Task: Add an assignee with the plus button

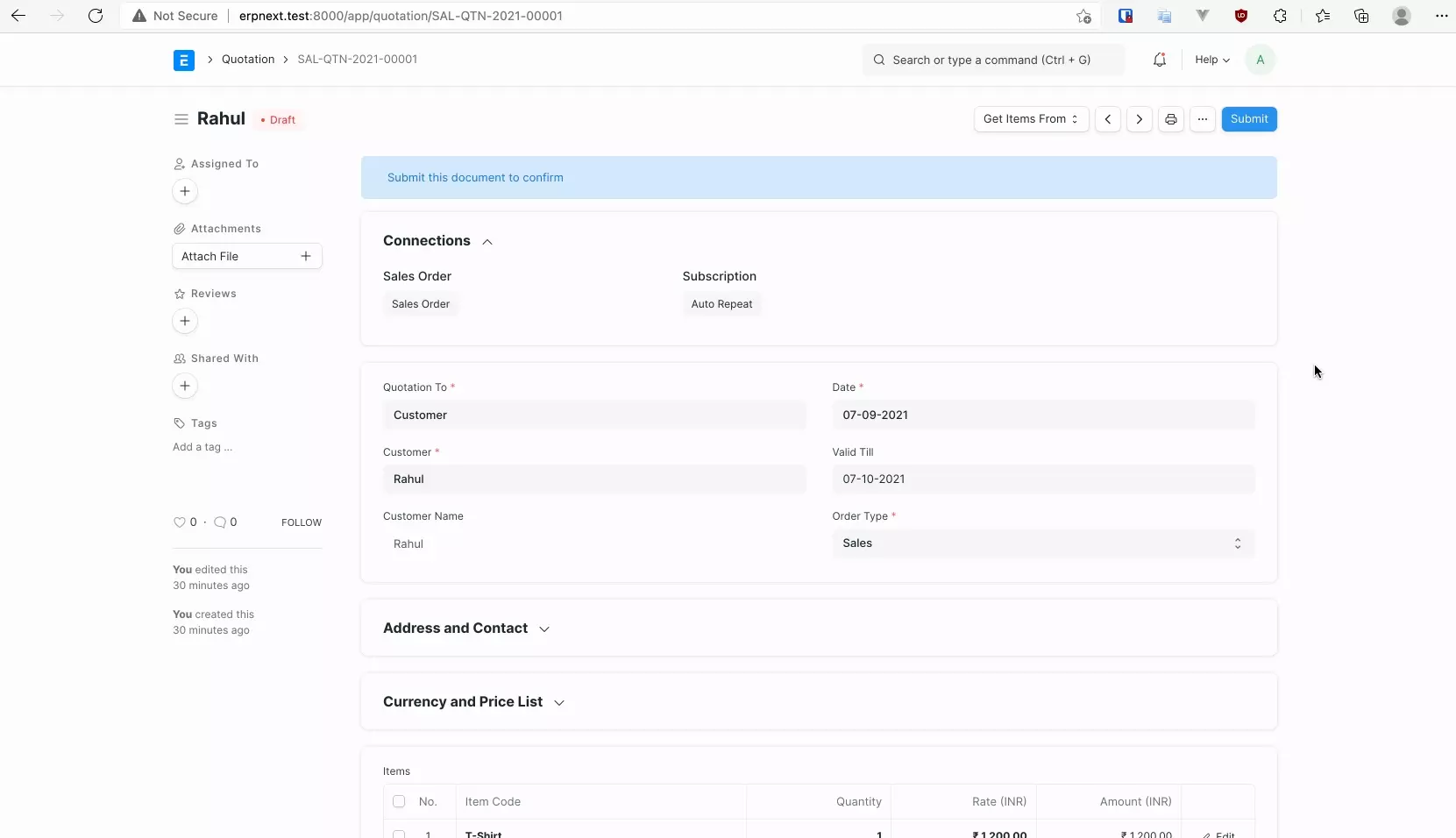Action: pyautogui.click(x=185, y=191)
